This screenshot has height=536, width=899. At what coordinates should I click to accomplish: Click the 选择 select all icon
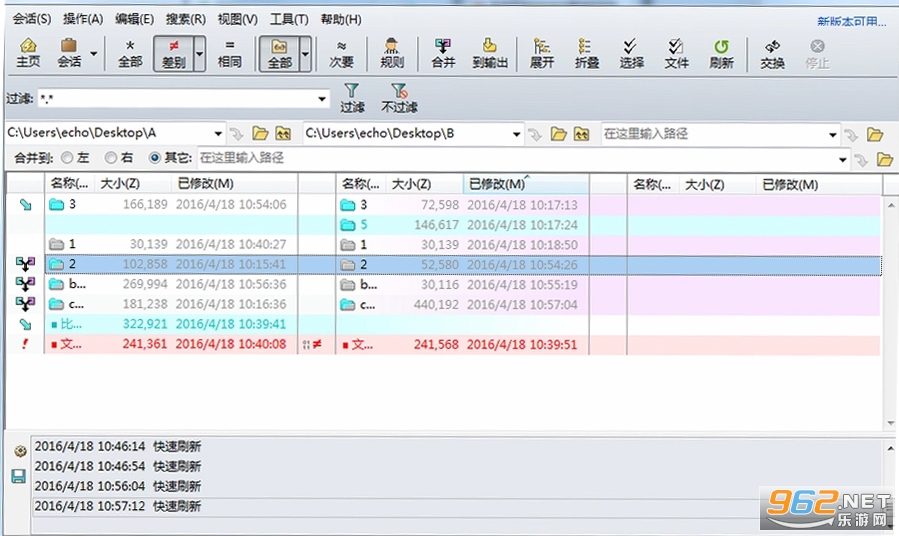click(631, 53)
